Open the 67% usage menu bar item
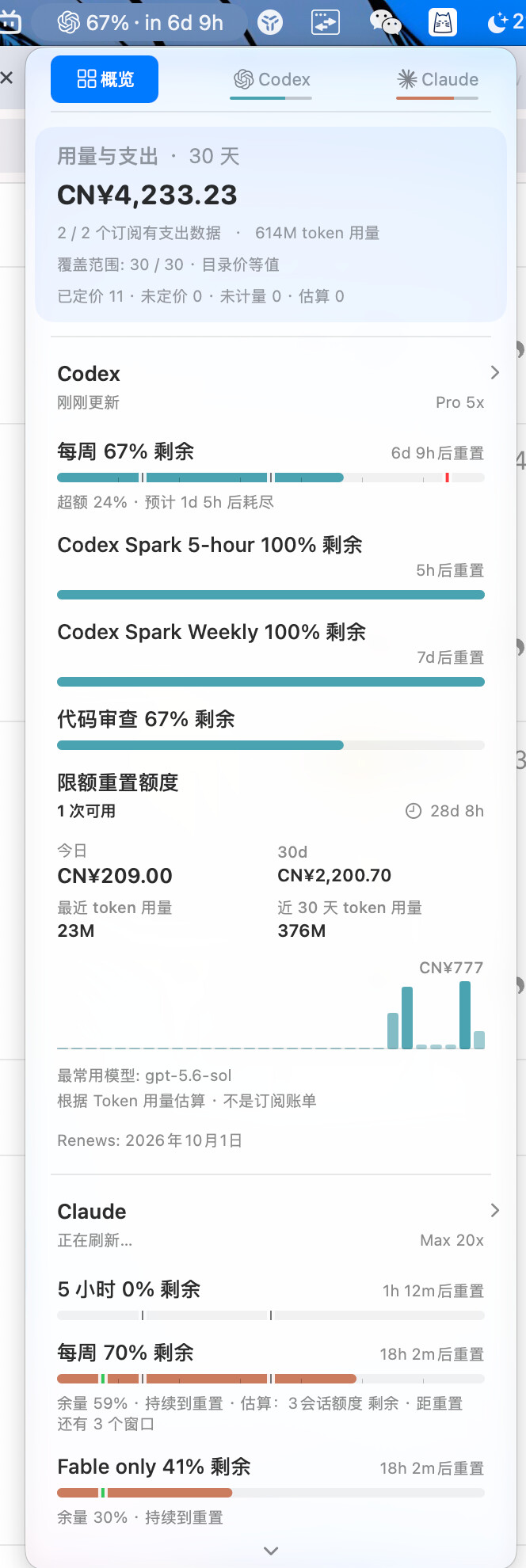Viewport: 526px width, 1568px height. (x=140, y=22)
